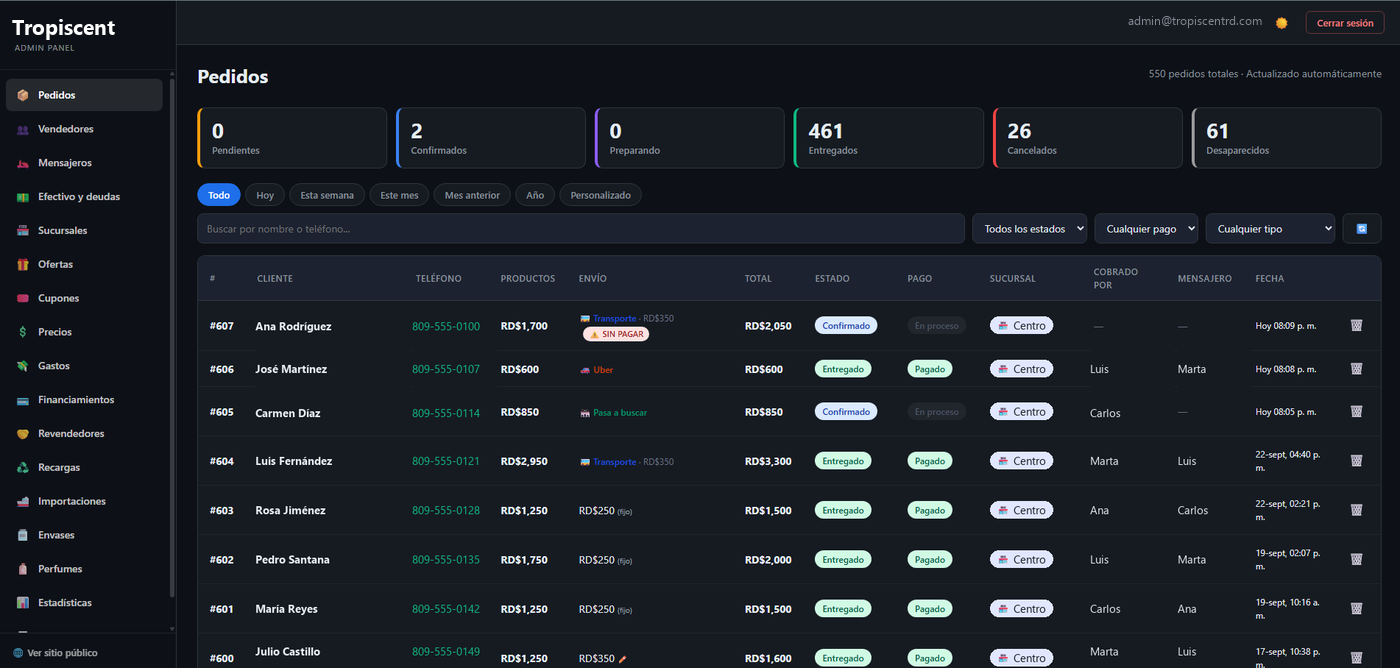
Task: Click the trash icon on order #604
Action: click(1356, 461)
